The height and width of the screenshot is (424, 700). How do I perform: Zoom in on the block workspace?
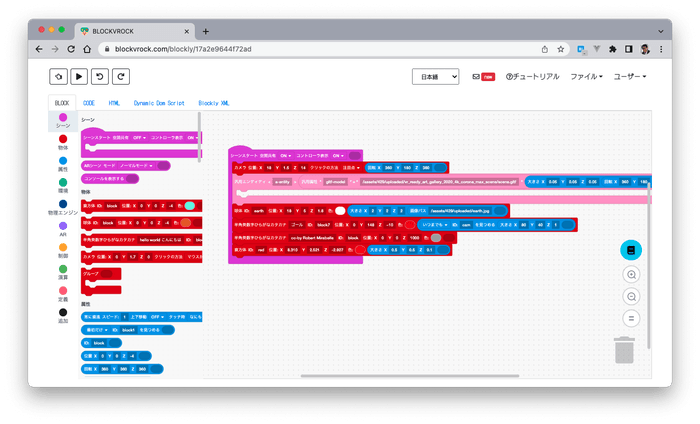click(629, 274)
